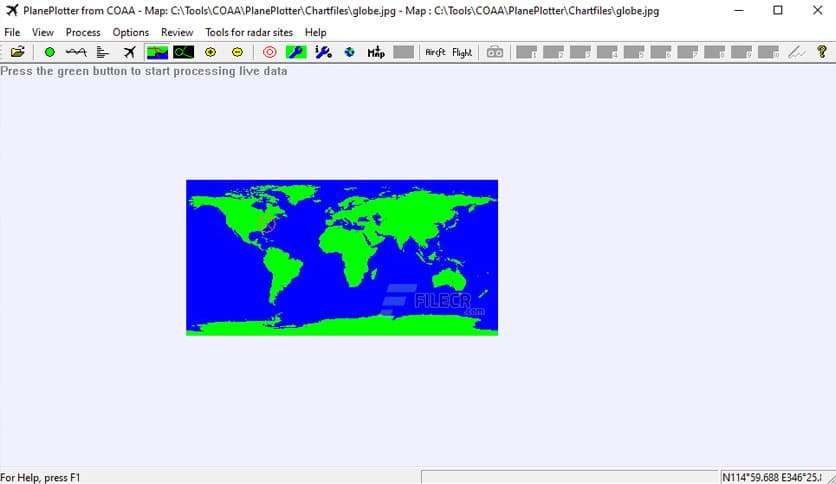Screen dimensions: 836x484
Task: Click the 'Press the green button' message
Action: coord(144,71)
